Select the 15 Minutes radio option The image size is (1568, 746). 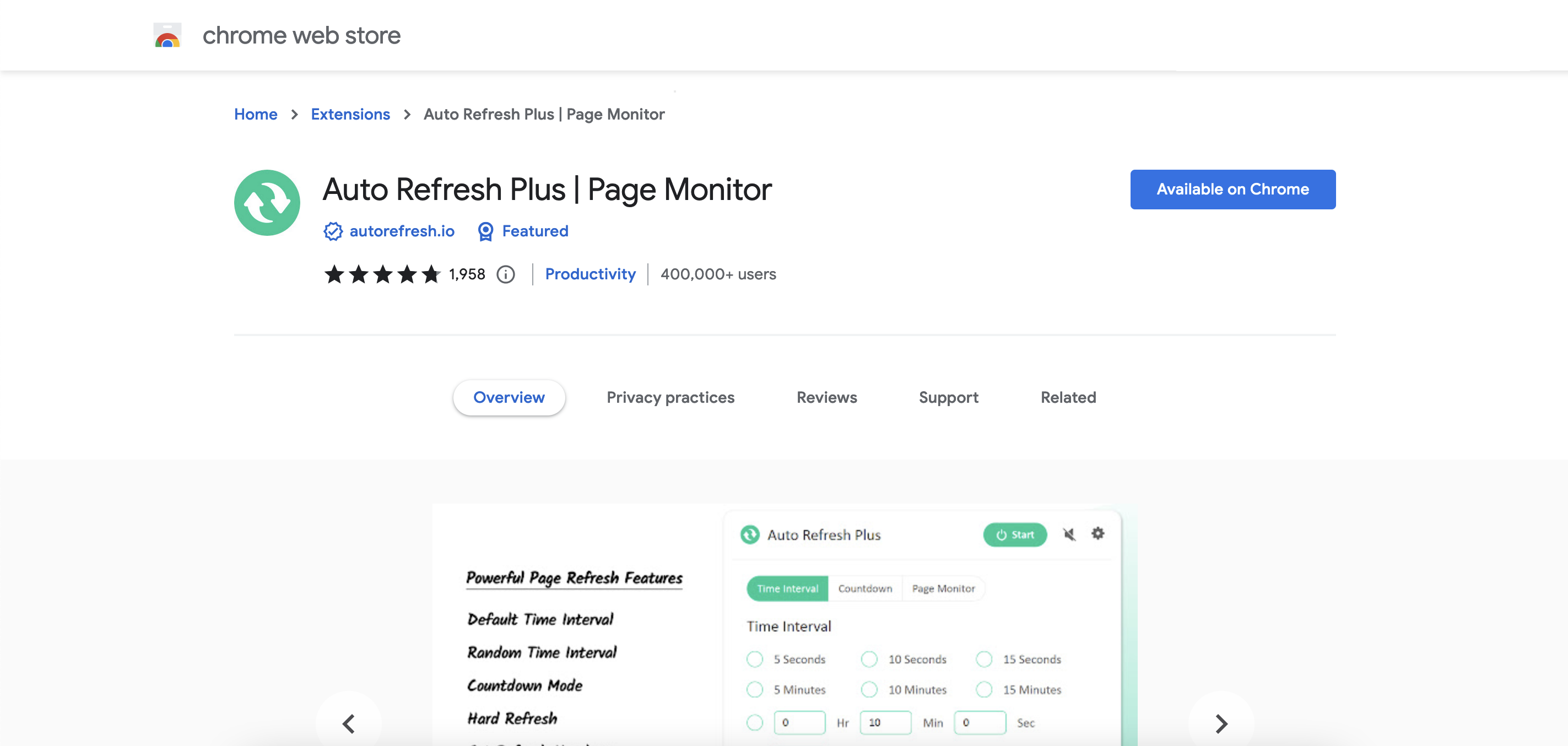(x=984, y=689)
